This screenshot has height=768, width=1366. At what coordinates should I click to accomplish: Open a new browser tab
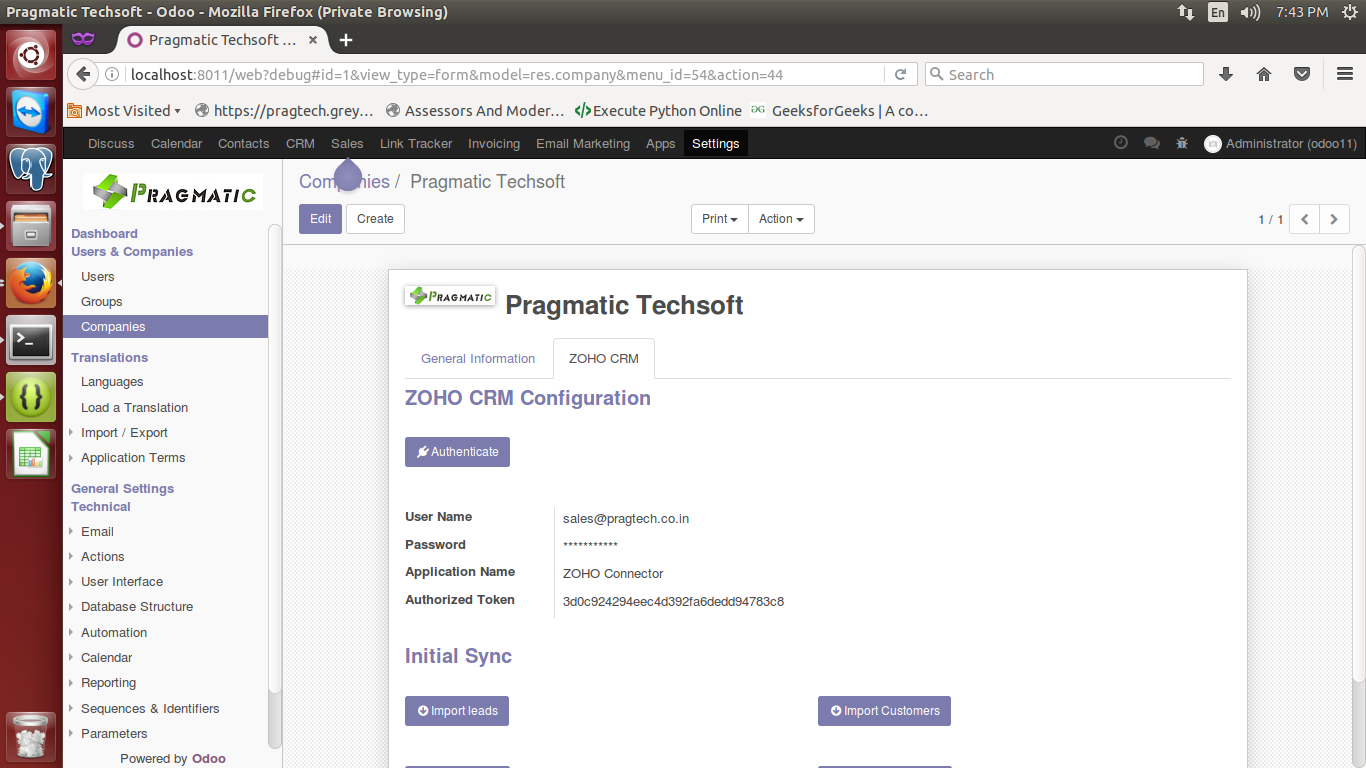click(x=346, y=40)
